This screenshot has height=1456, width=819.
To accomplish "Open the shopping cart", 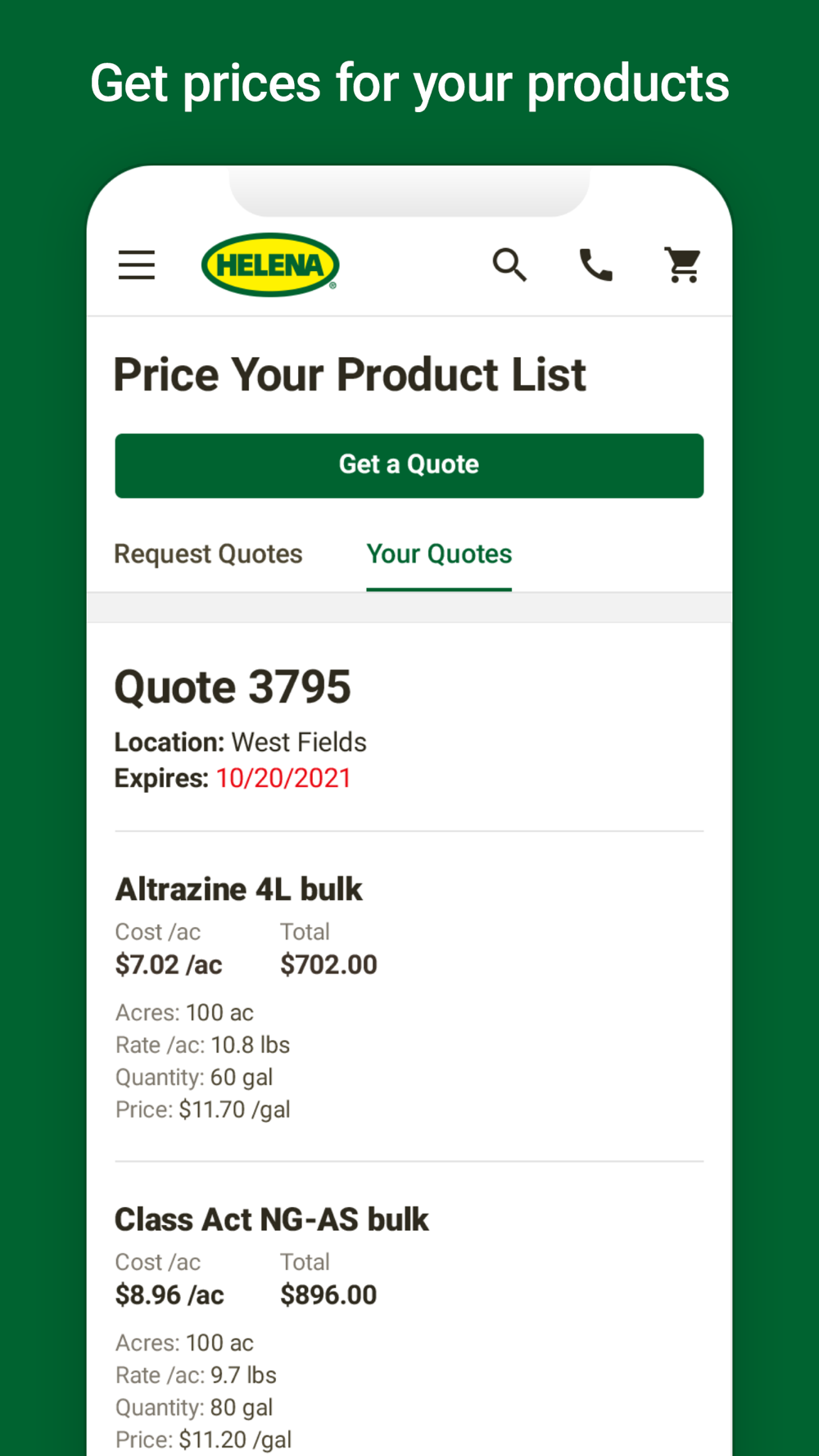I will (682, 265).
